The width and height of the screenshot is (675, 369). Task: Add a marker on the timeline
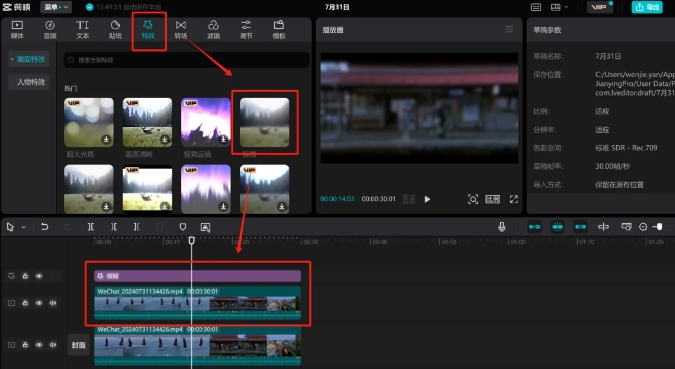click(x=183, y=227)
